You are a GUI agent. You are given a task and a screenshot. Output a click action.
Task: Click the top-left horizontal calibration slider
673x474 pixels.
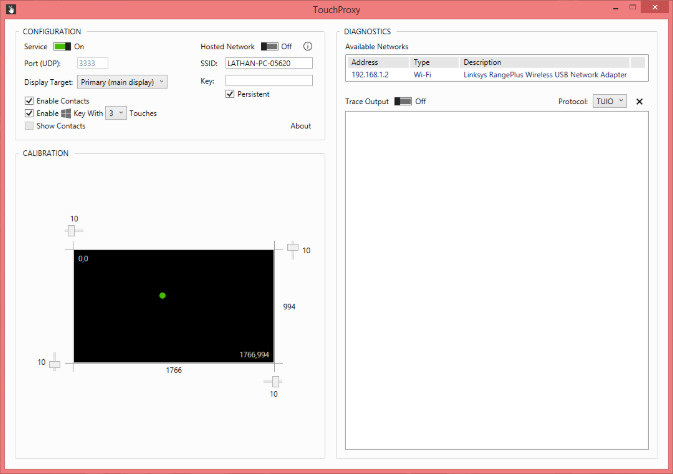coord(72,231)
